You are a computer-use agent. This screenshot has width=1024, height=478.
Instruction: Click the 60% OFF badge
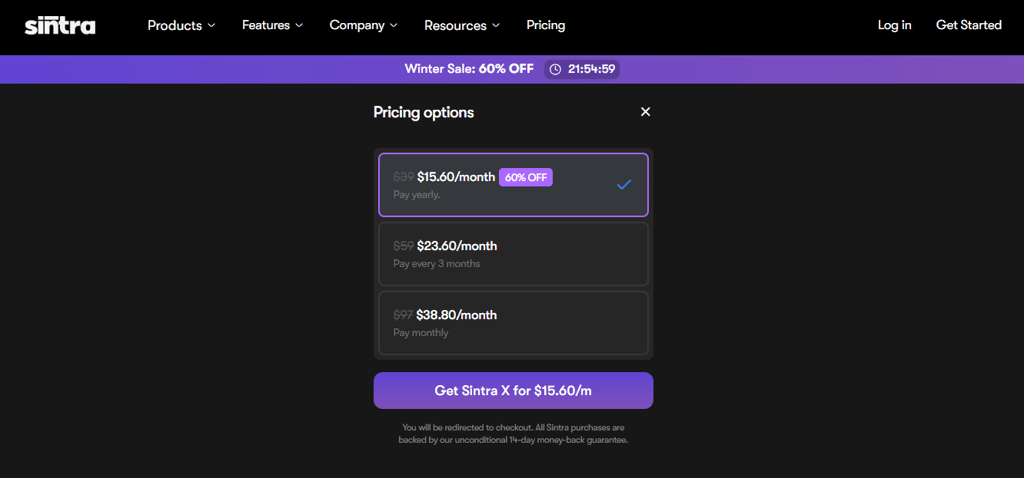[x=526, y=177]
